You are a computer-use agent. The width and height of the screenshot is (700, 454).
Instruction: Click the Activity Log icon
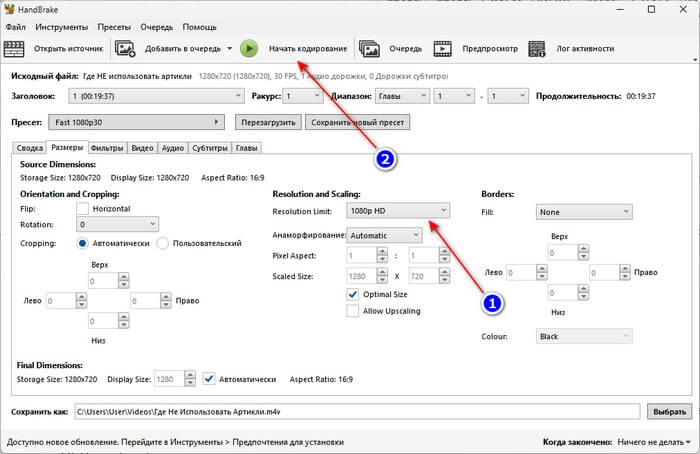pos(537,49)
